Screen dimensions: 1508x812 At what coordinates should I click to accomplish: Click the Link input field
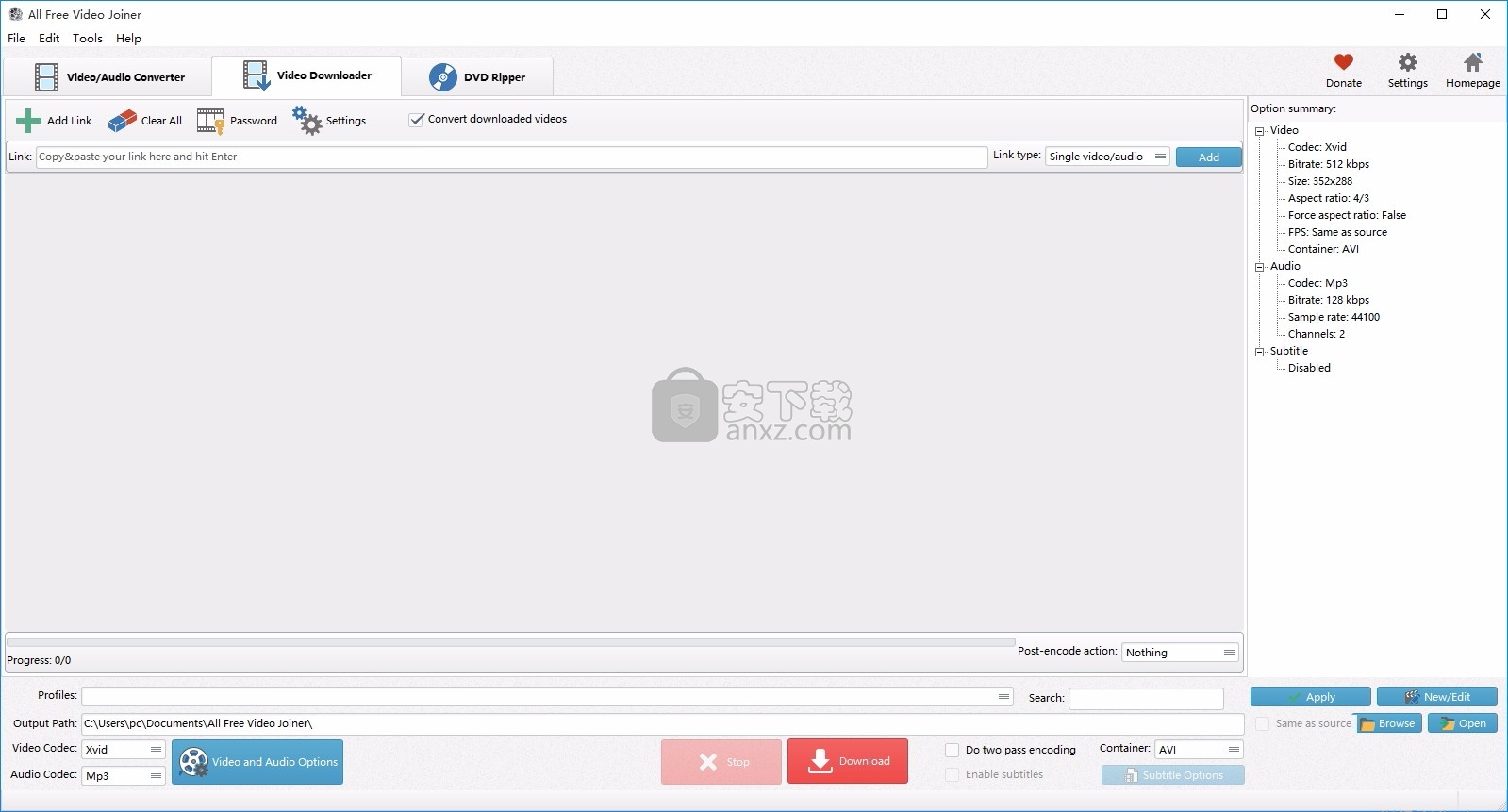click(511, 157)
